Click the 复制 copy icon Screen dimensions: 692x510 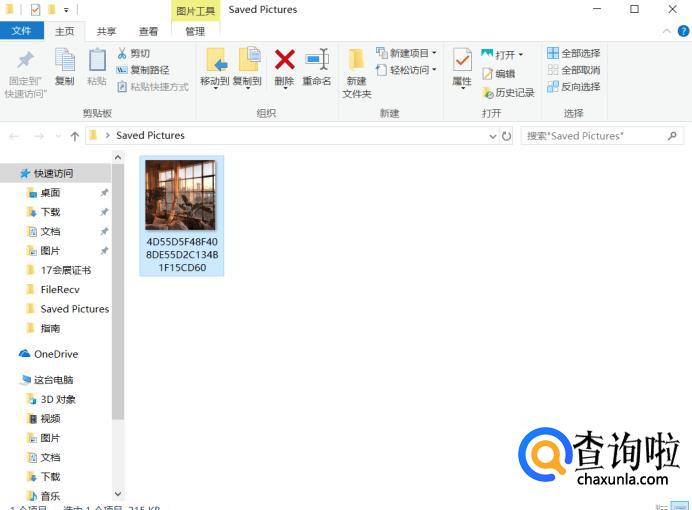coord(64,60)
